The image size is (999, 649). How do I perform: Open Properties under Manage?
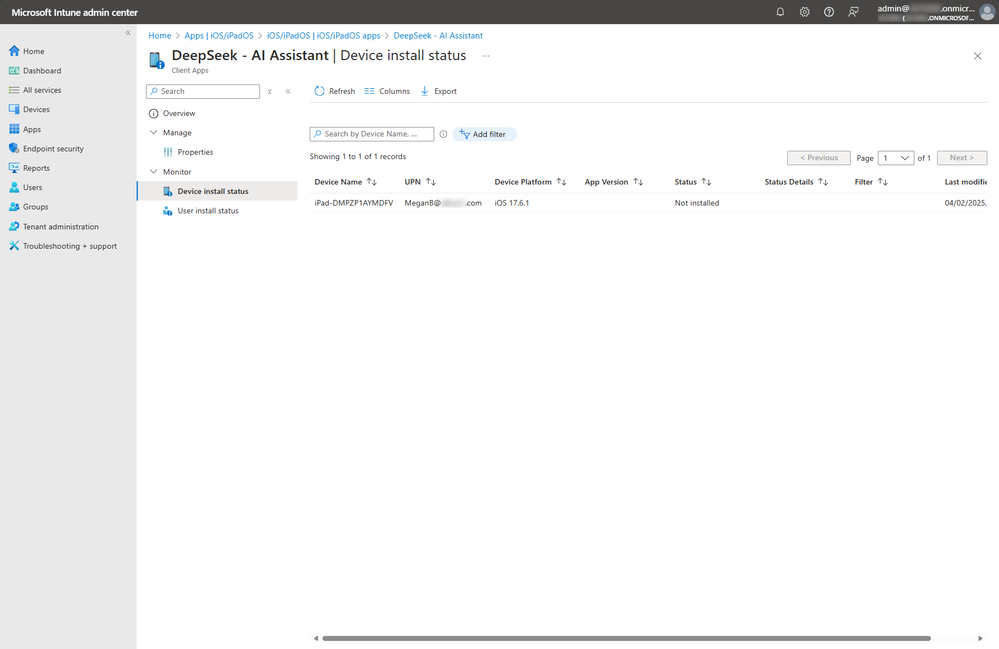[195, 152]
